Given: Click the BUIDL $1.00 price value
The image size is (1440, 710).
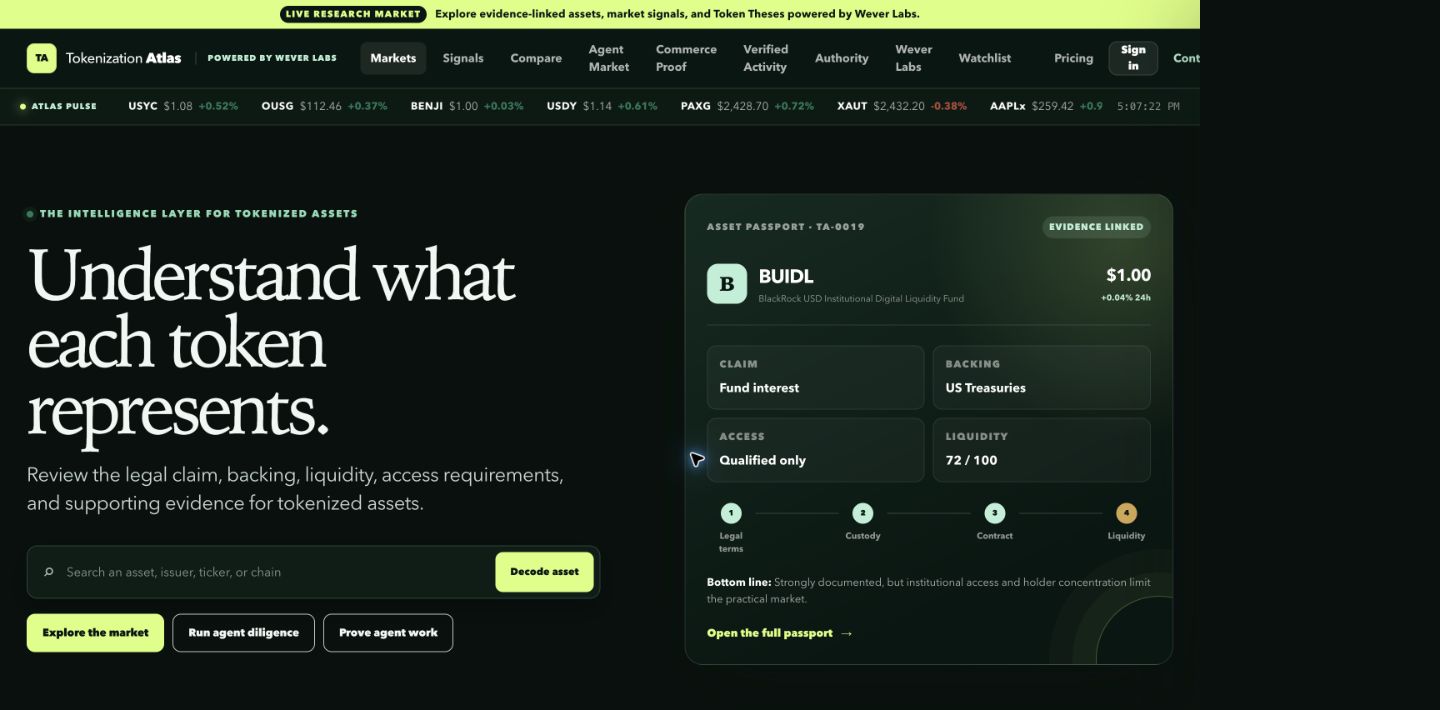Looking at the screenshot, I should pos(1128,275).
